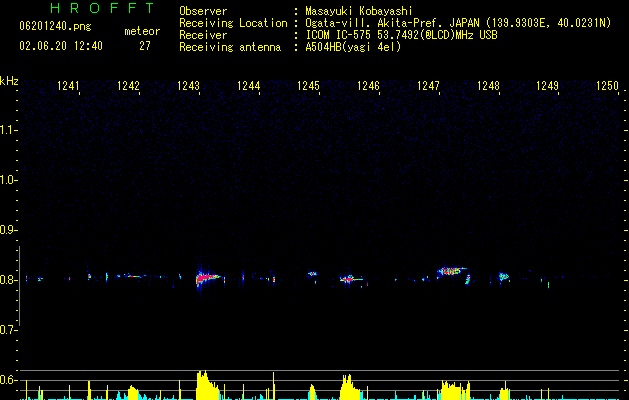Click the HROFFT title text
629x400 pixels.
pyautogui.click(x=102, y=8)
